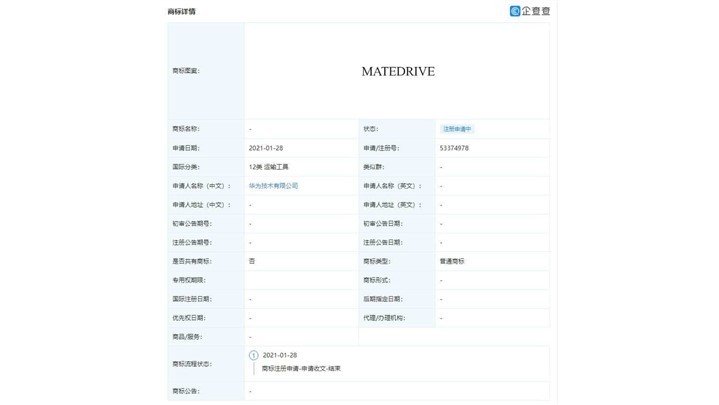Click the 普通商标 trademark type value
The image size is (719, 405).
(452, 261)
